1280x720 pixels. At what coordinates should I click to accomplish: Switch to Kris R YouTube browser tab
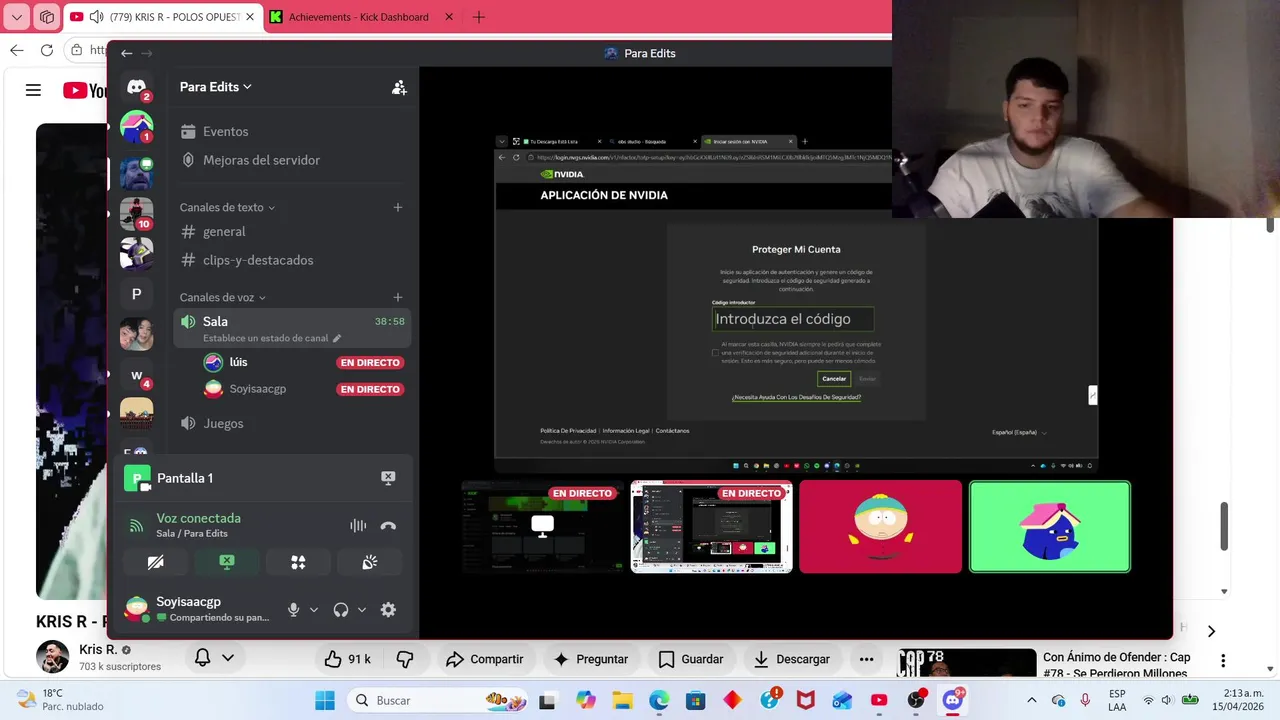coord(163,17)
